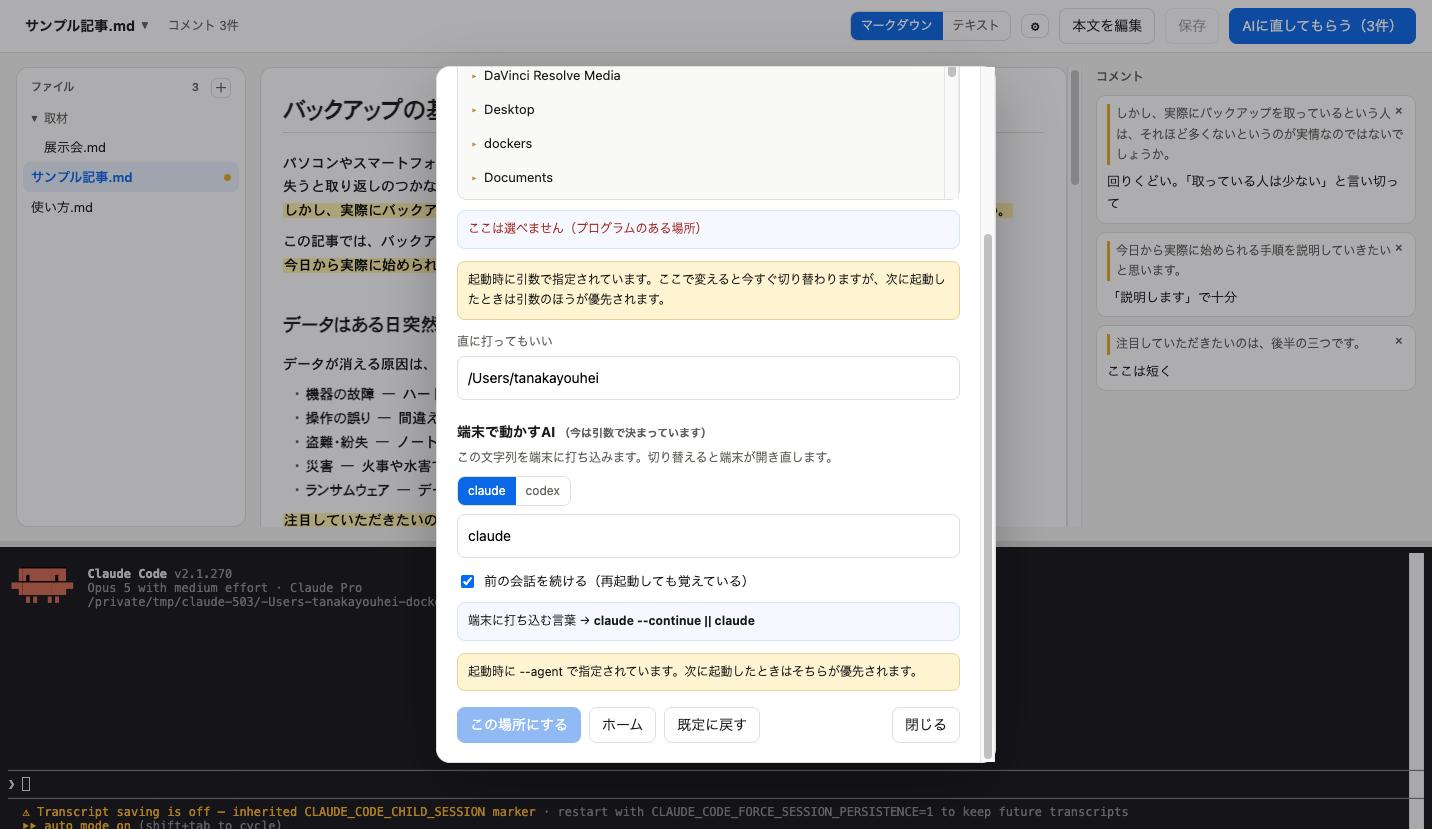Select claude as the terminal AI

(487, 491)
